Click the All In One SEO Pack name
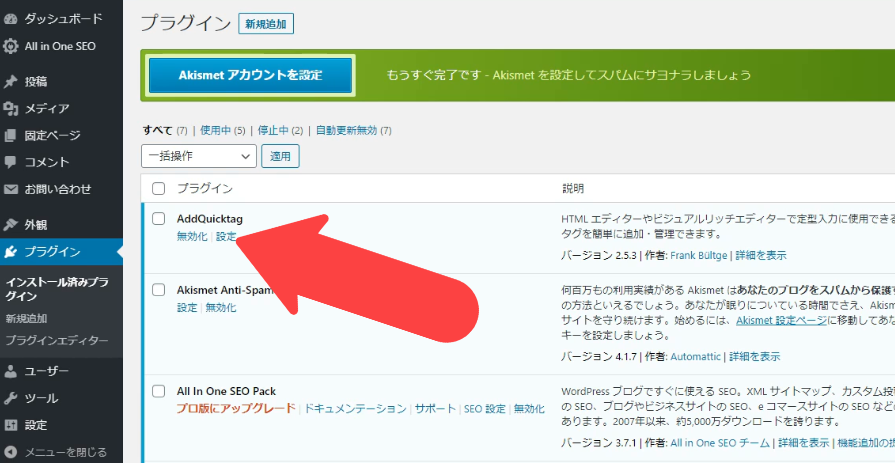Image resolution: width=895 pixels, height=463 pixels. click(x=227, y=392)
